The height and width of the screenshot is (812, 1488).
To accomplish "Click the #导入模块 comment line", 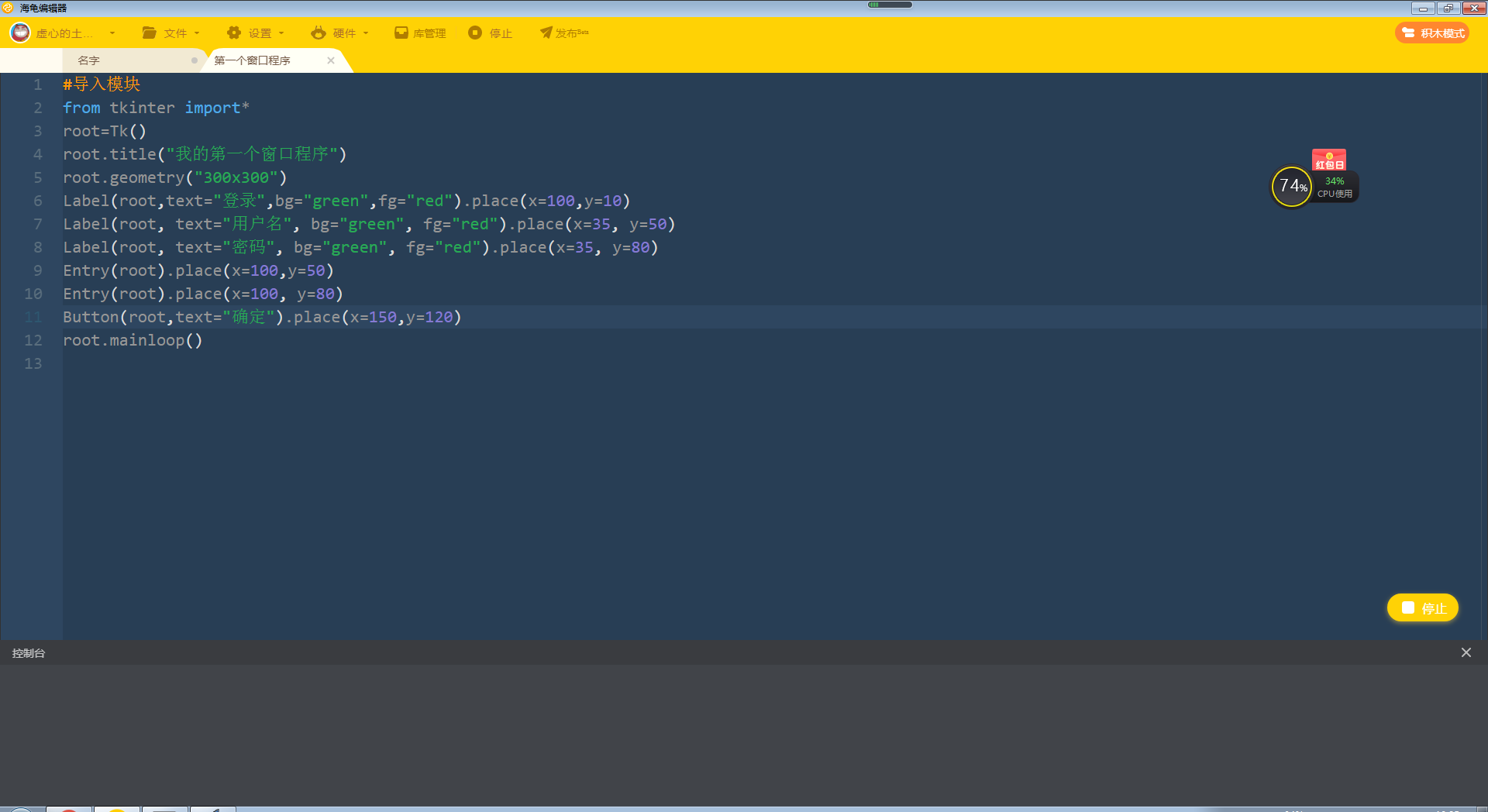I will click(x=102, y=84).
